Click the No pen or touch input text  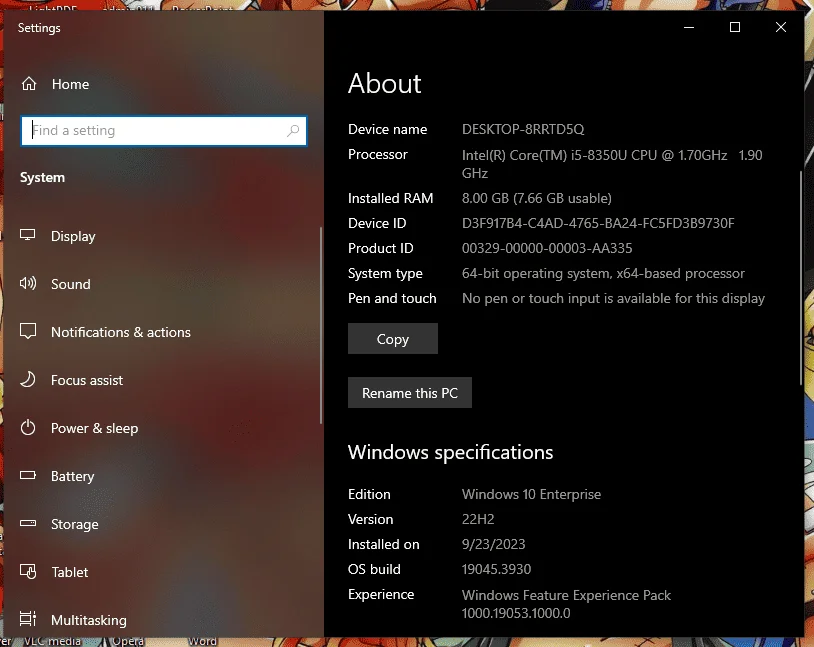(613, 299)
